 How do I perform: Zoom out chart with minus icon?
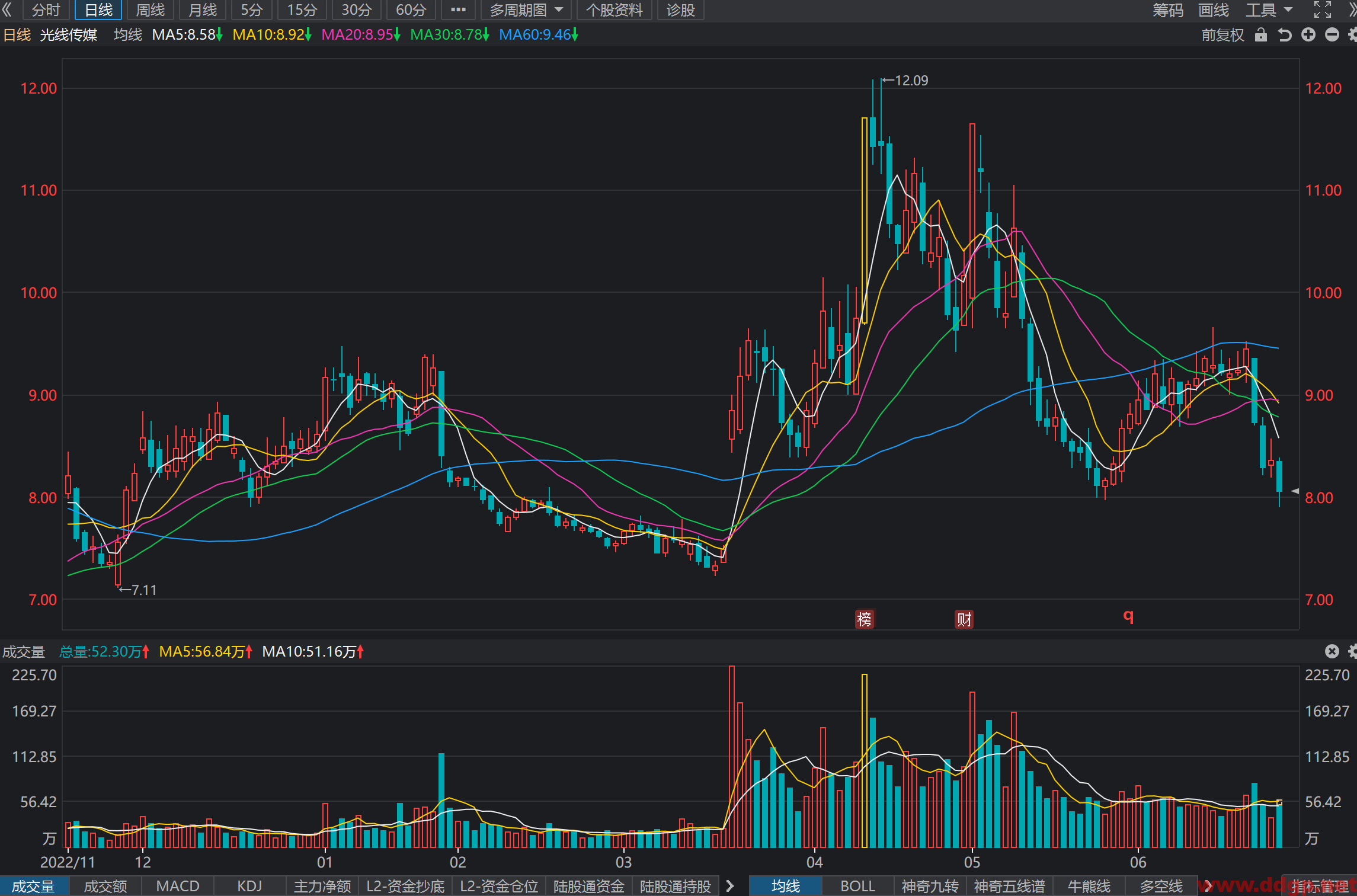click(x=1332, y=35)
